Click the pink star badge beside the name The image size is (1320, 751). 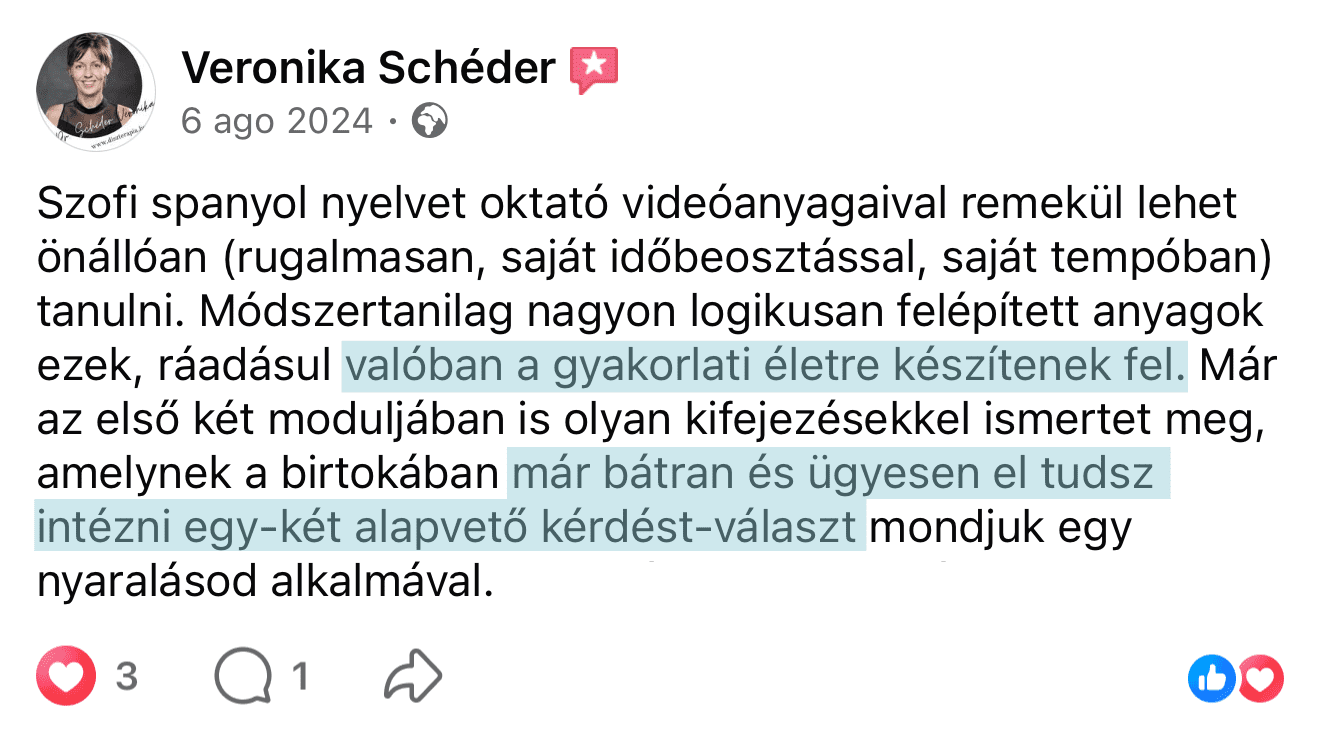pyautogui.click(x=594, y=69)
